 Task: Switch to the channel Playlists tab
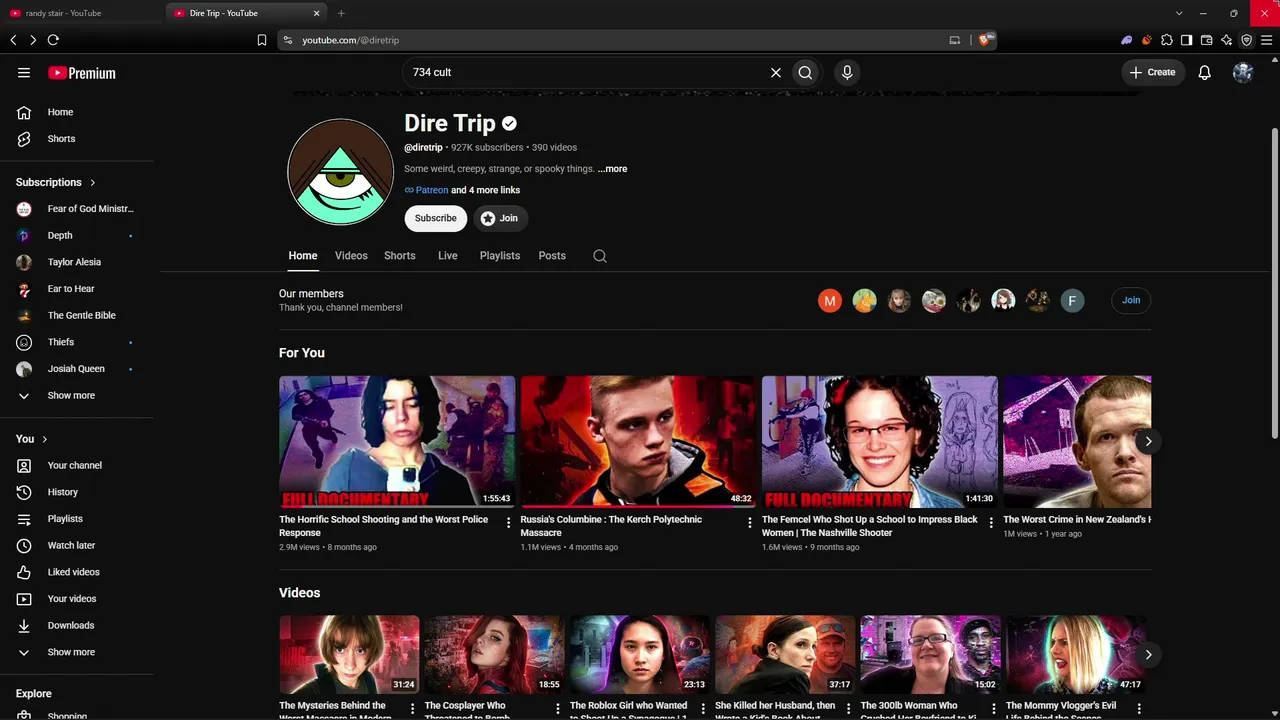[500, 256]
